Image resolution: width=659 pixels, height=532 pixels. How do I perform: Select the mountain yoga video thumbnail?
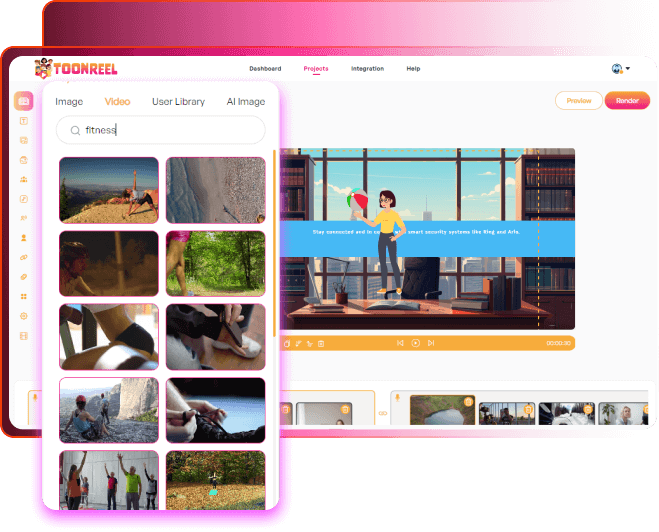(x=109, y=190)
